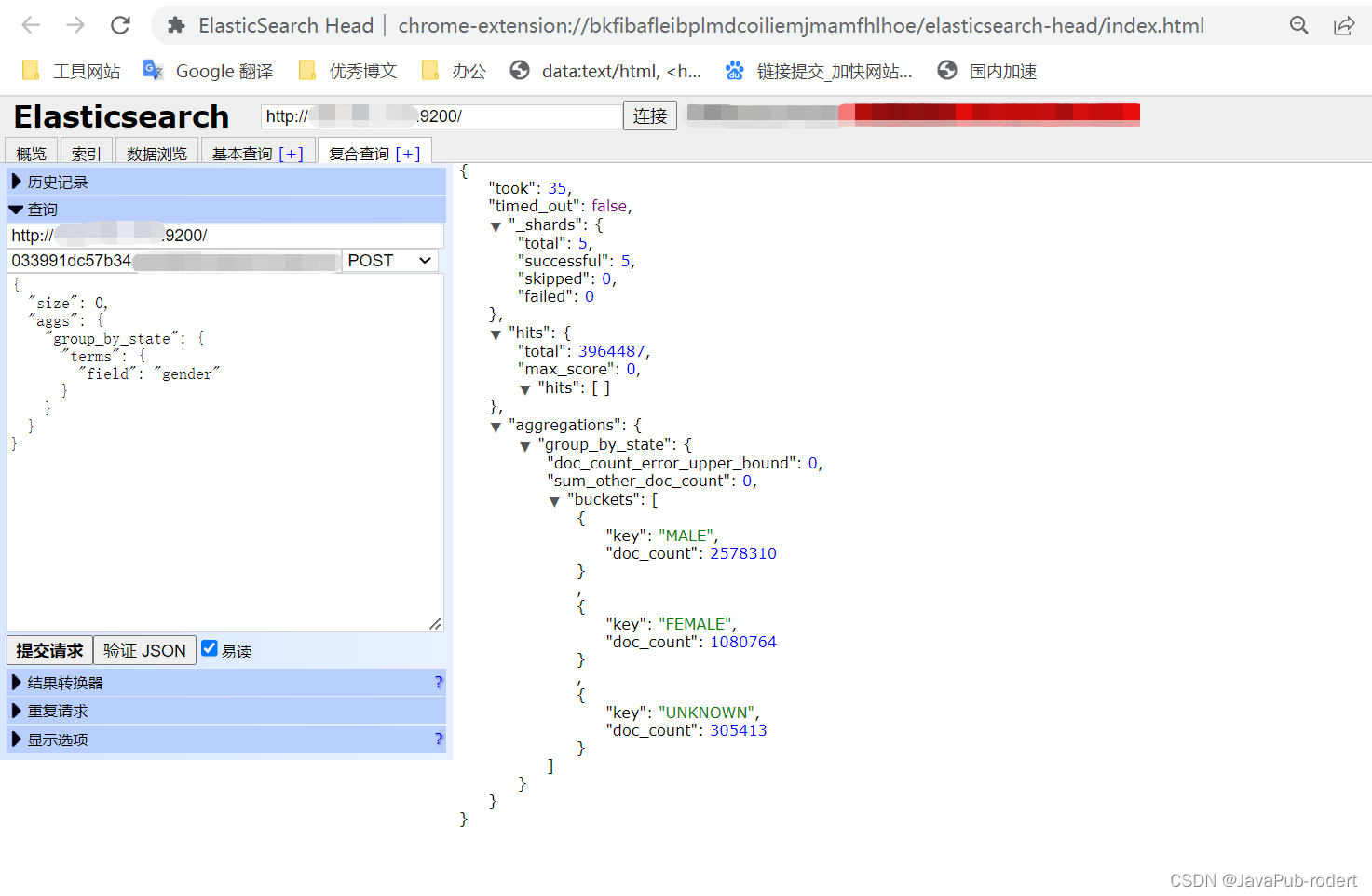This screenshot has width=1372, height=896.
Task: Open help for 结果转换器
Action: point(439,682)
